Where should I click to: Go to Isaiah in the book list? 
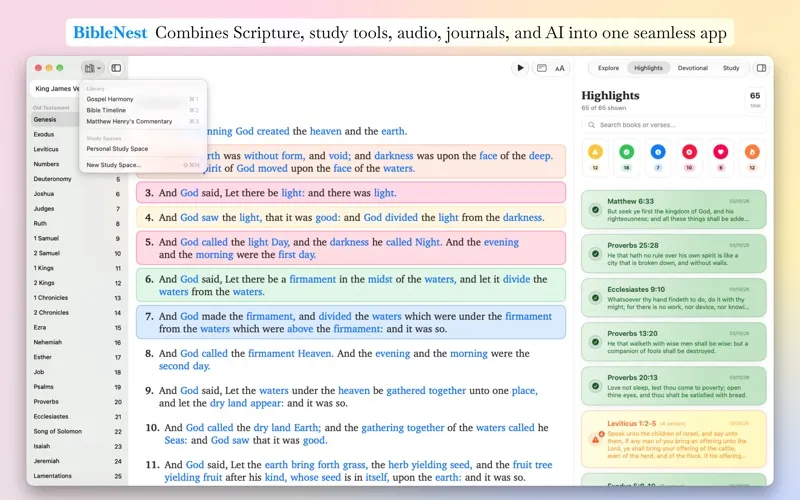pyautogui.click(x=77, y=446)
